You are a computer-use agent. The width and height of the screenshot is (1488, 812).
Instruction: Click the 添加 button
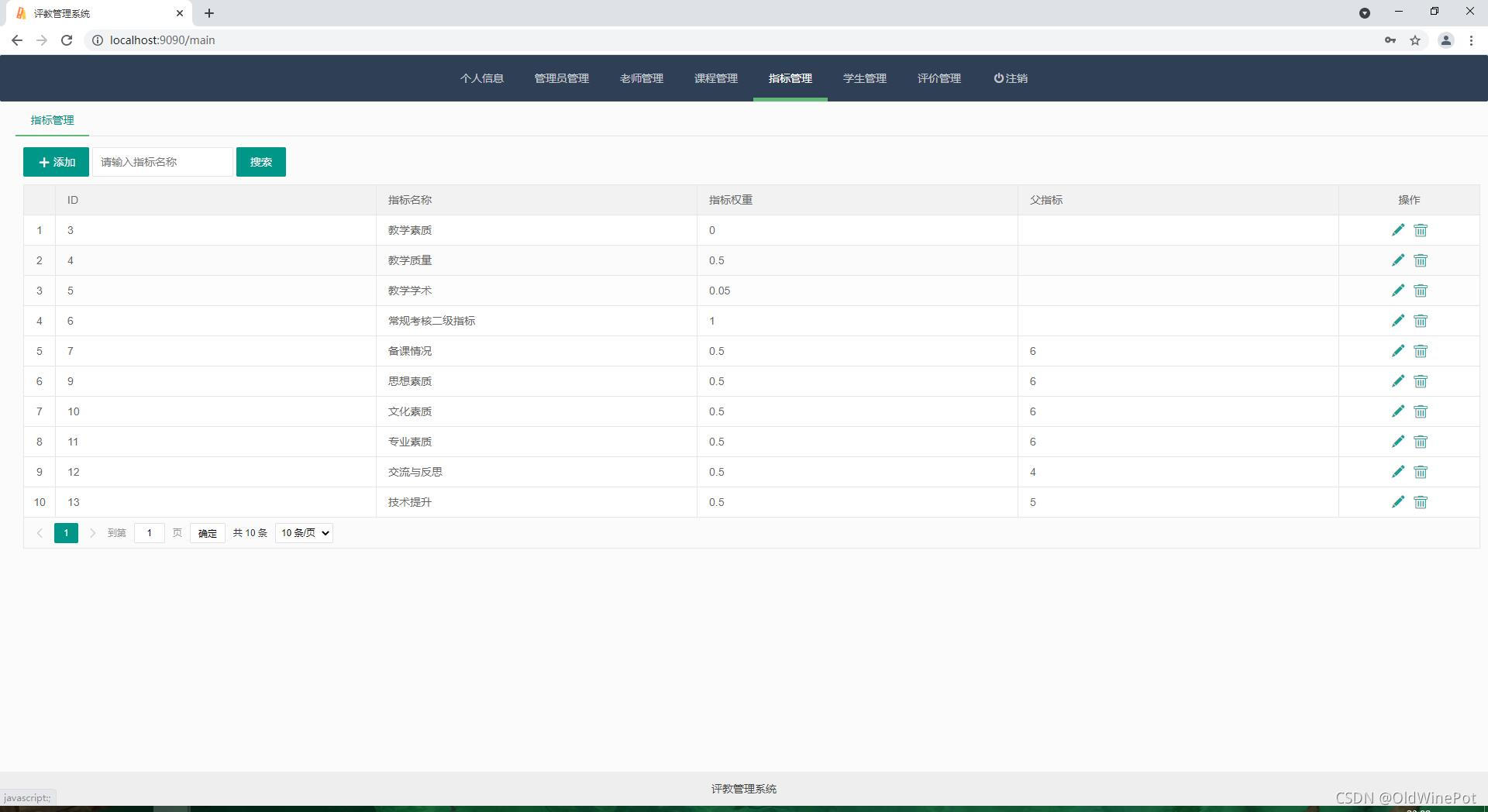(56, 162)
